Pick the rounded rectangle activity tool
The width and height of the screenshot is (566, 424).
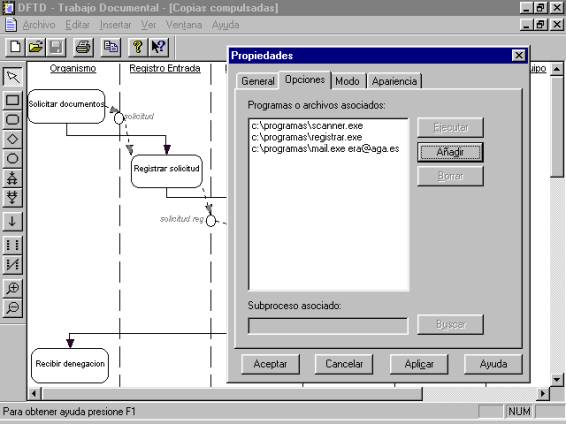(x=13, y=119)
